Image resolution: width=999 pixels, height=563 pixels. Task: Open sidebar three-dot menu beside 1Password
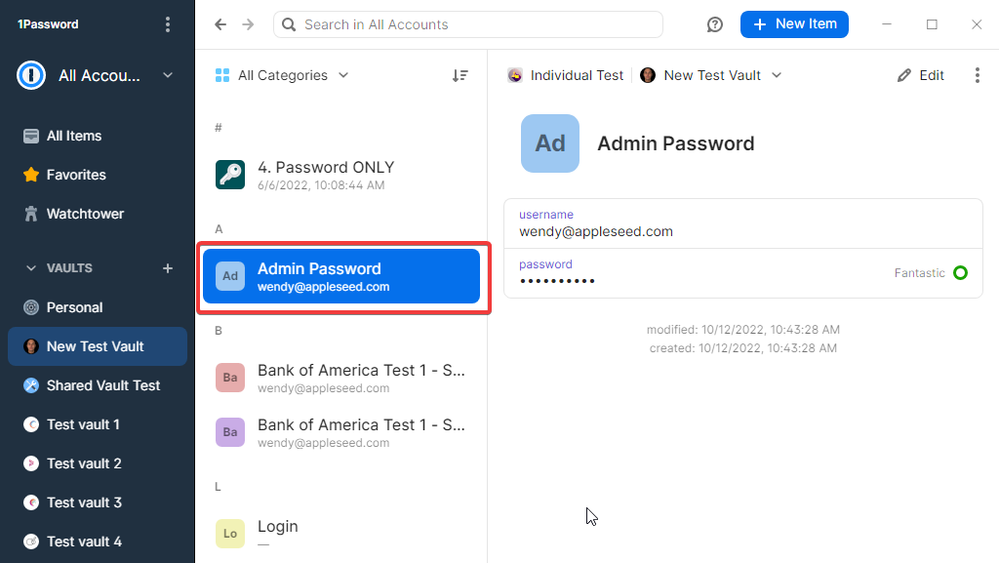click(167, 24)
